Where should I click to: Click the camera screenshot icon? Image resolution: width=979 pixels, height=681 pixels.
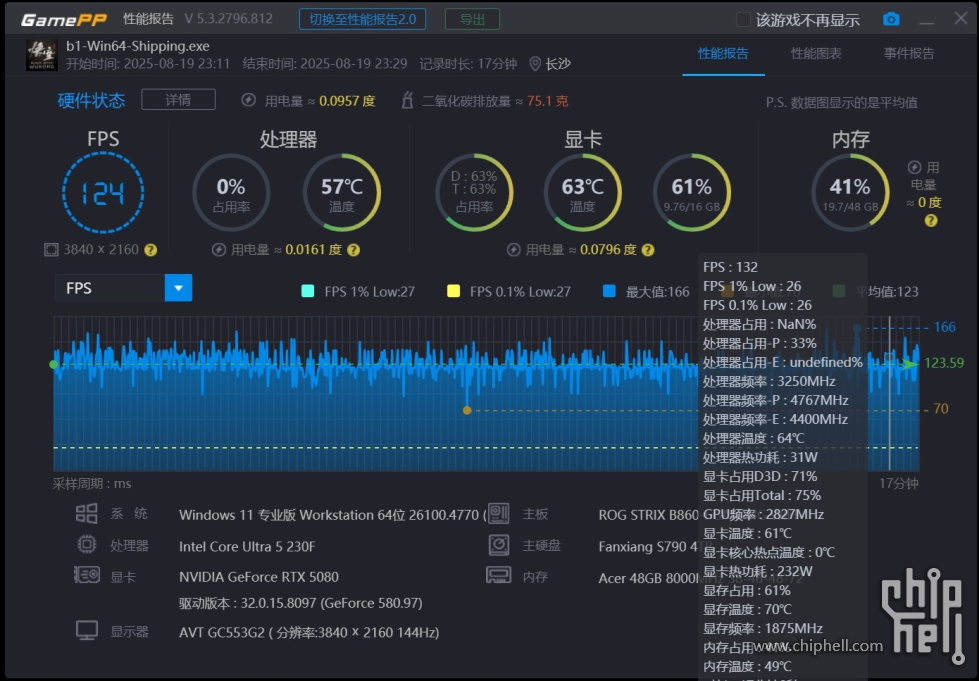click(x=891, y=19)
